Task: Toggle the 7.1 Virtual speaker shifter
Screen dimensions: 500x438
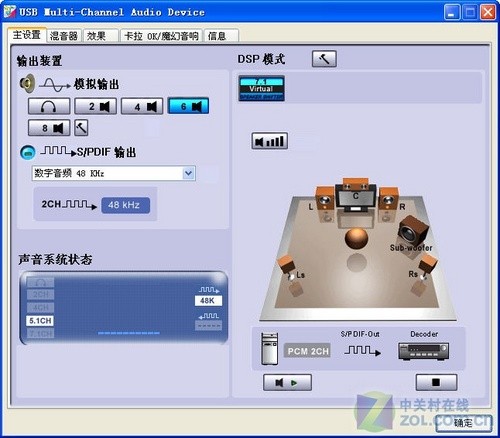Action: pyautogui.click(x=261, y=88)
